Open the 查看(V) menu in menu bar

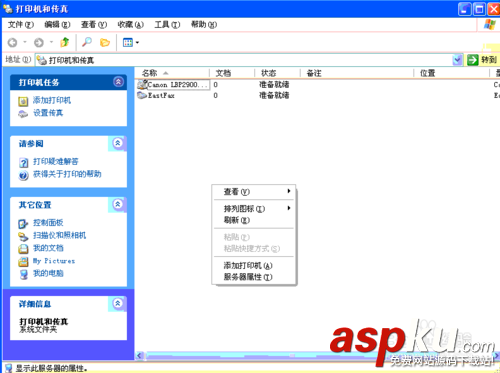coord(94,25)
